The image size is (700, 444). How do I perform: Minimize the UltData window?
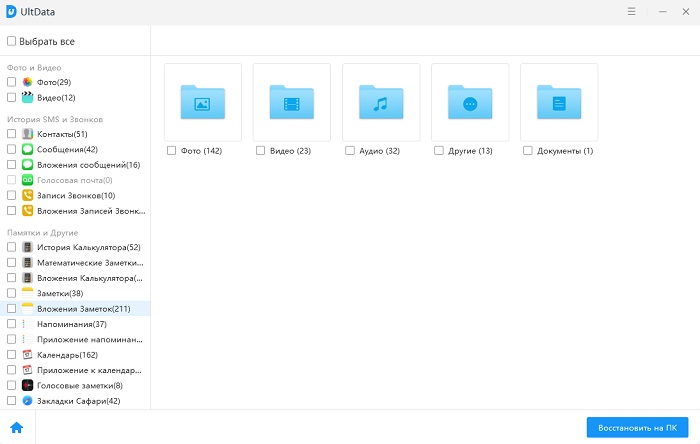(x=663, y=12)
